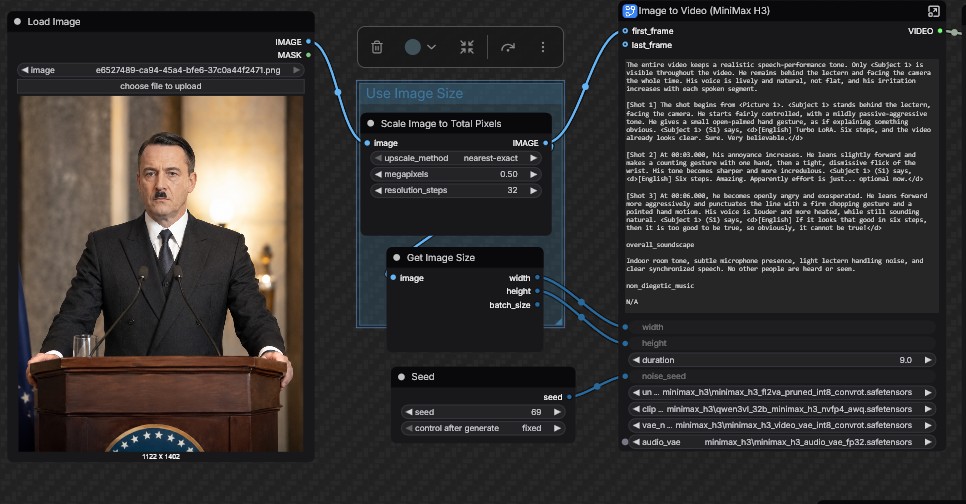This screenshot has width=966, height=504.
Task: Collapse the group with shrink arrows icon
Action: [x=467, y=47]
